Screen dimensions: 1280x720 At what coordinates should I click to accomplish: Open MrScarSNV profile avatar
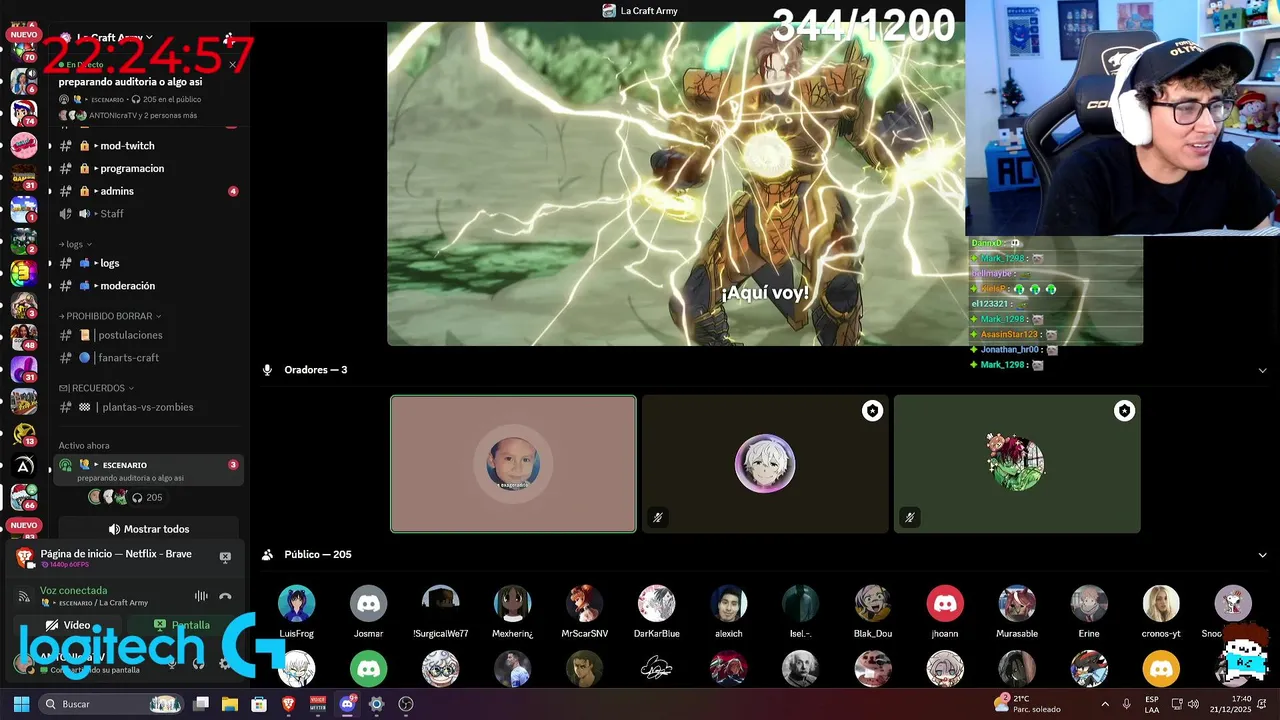pos(584,603)
